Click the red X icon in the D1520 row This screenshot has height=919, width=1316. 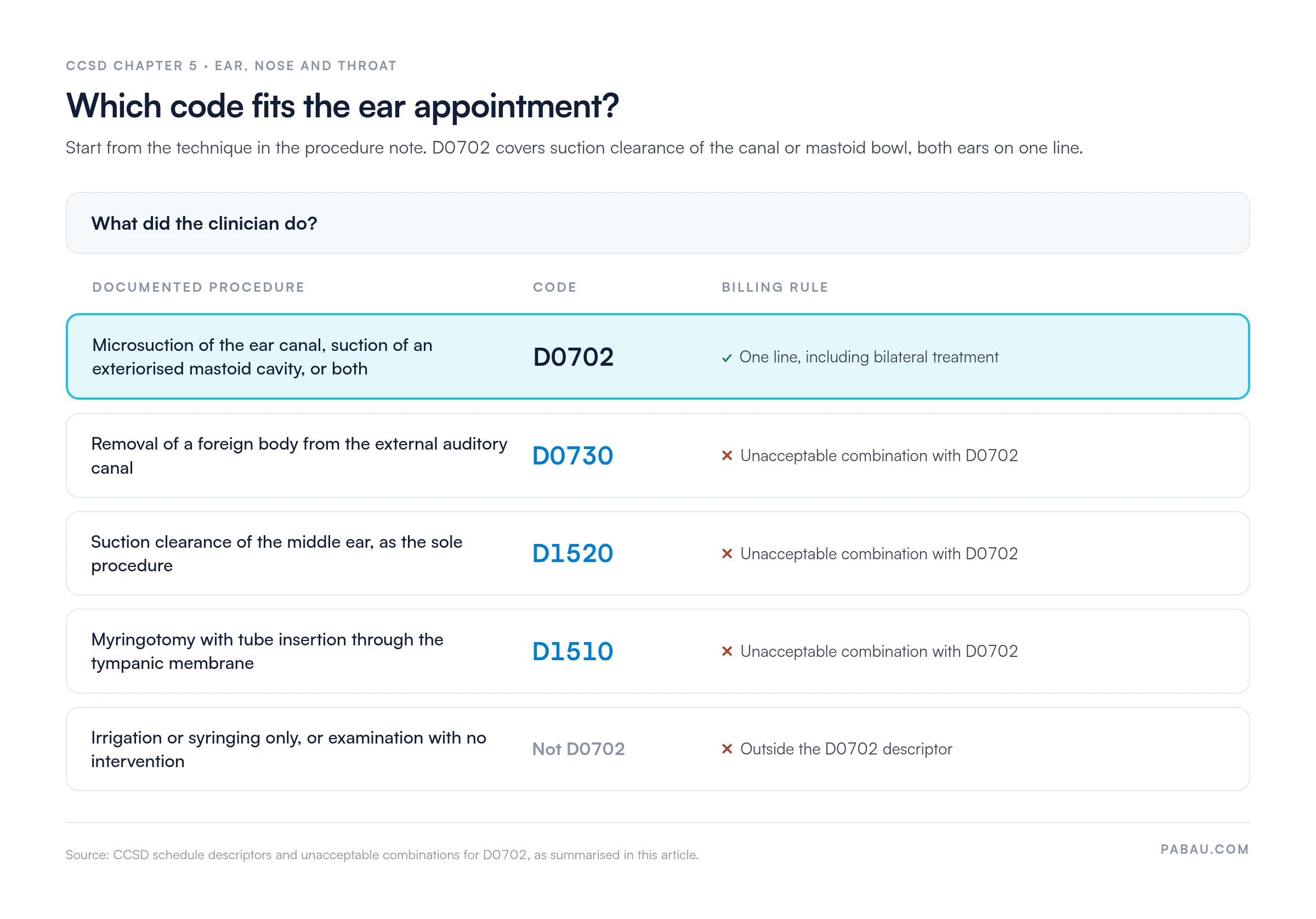point(727,553)
